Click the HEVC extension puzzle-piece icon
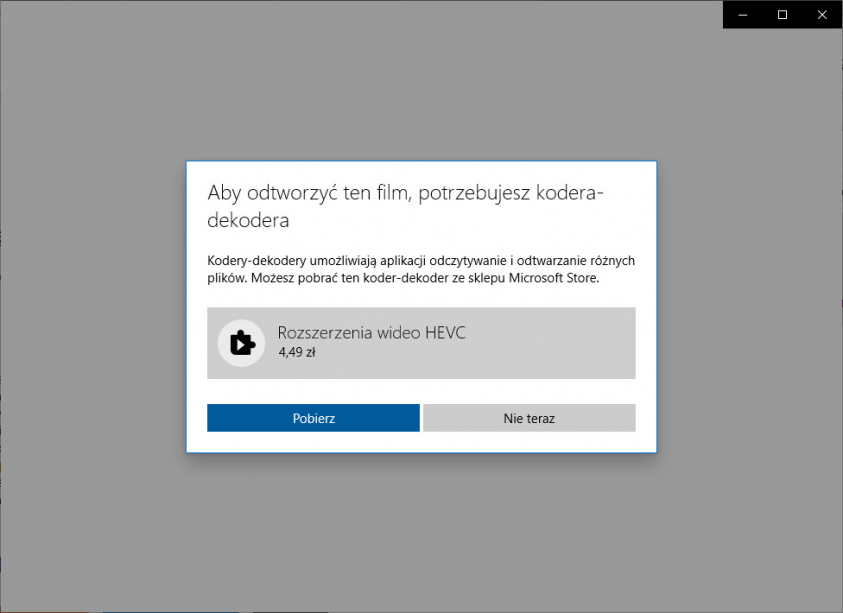843x613 pixels. tap(241, 343)
